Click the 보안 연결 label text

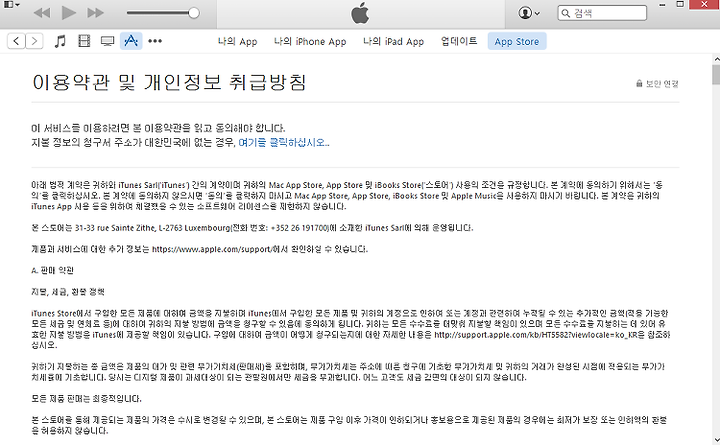tap(662, 84)
